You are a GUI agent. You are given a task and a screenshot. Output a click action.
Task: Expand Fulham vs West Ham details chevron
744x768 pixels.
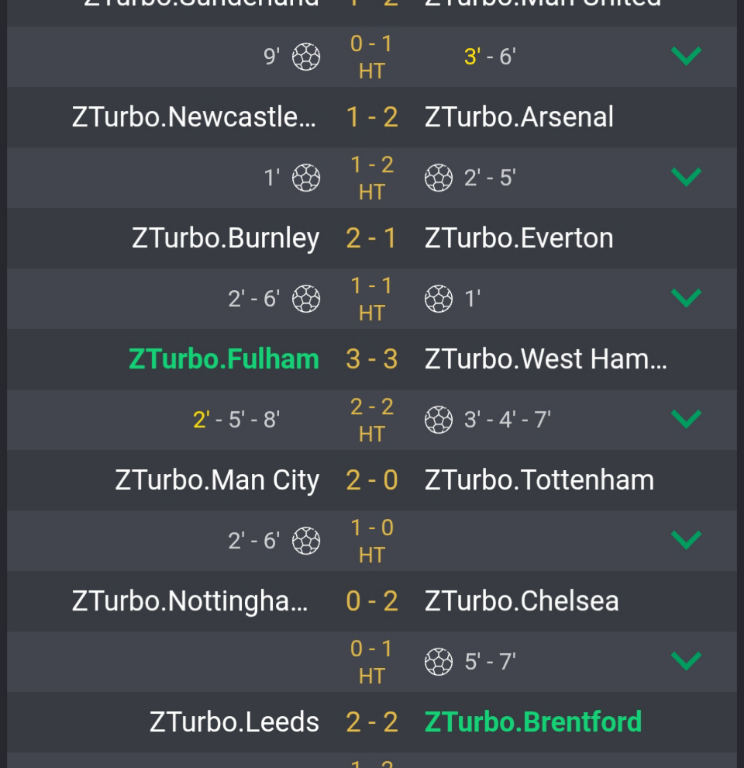(x=686, y=419)
